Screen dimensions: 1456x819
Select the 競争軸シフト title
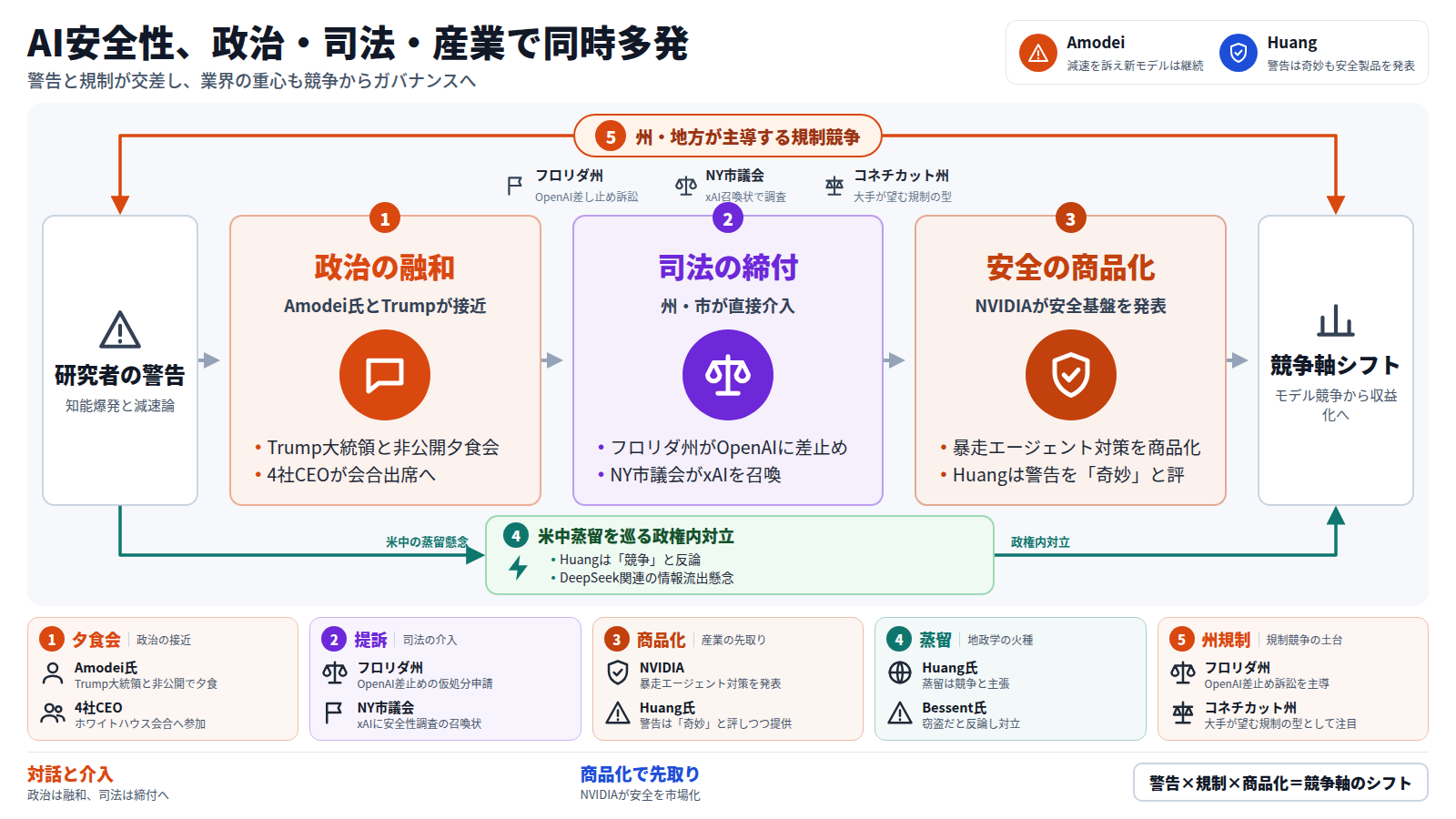1335,366
